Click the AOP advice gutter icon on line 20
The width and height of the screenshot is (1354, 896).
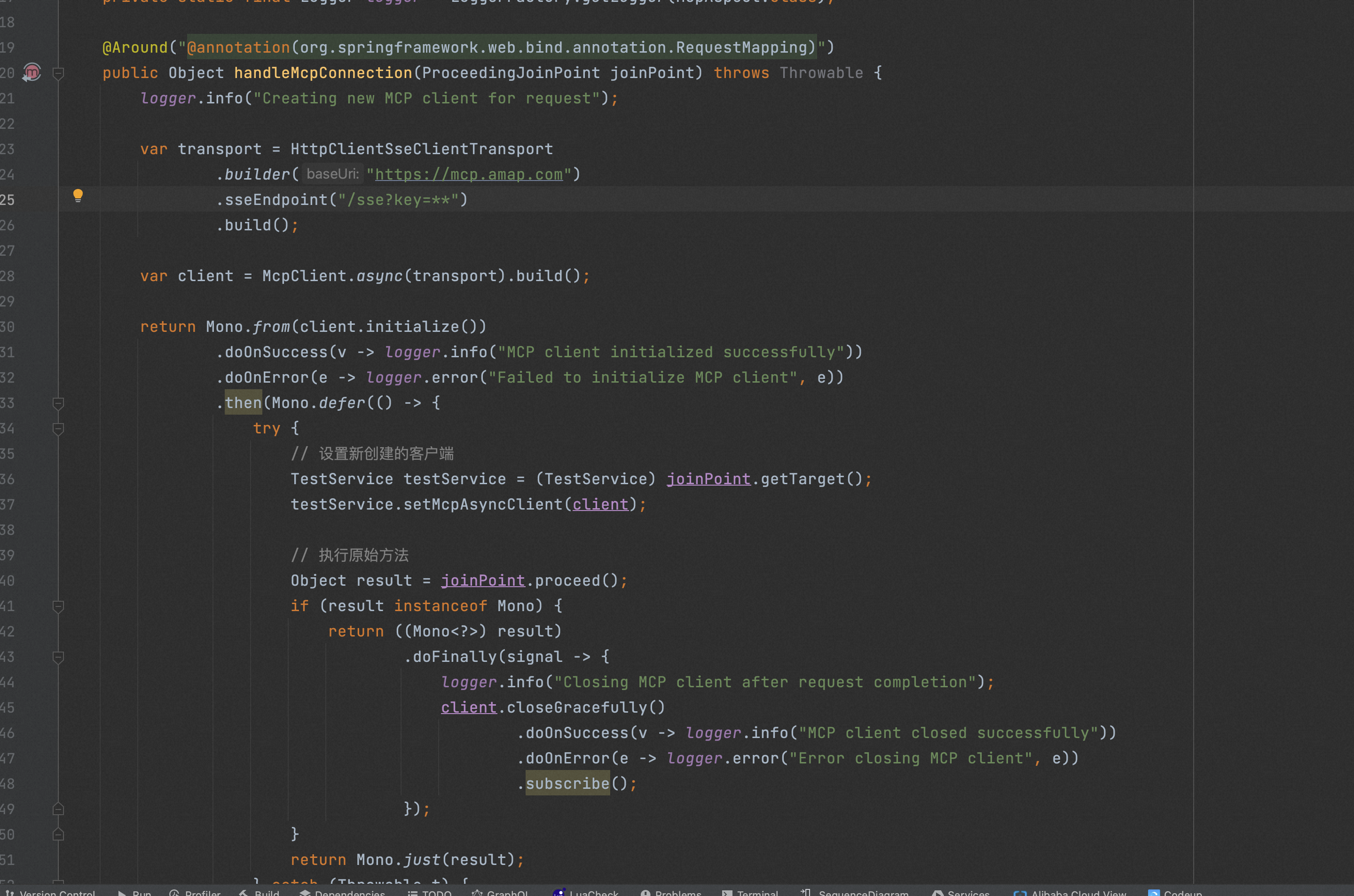coord(32,72)
